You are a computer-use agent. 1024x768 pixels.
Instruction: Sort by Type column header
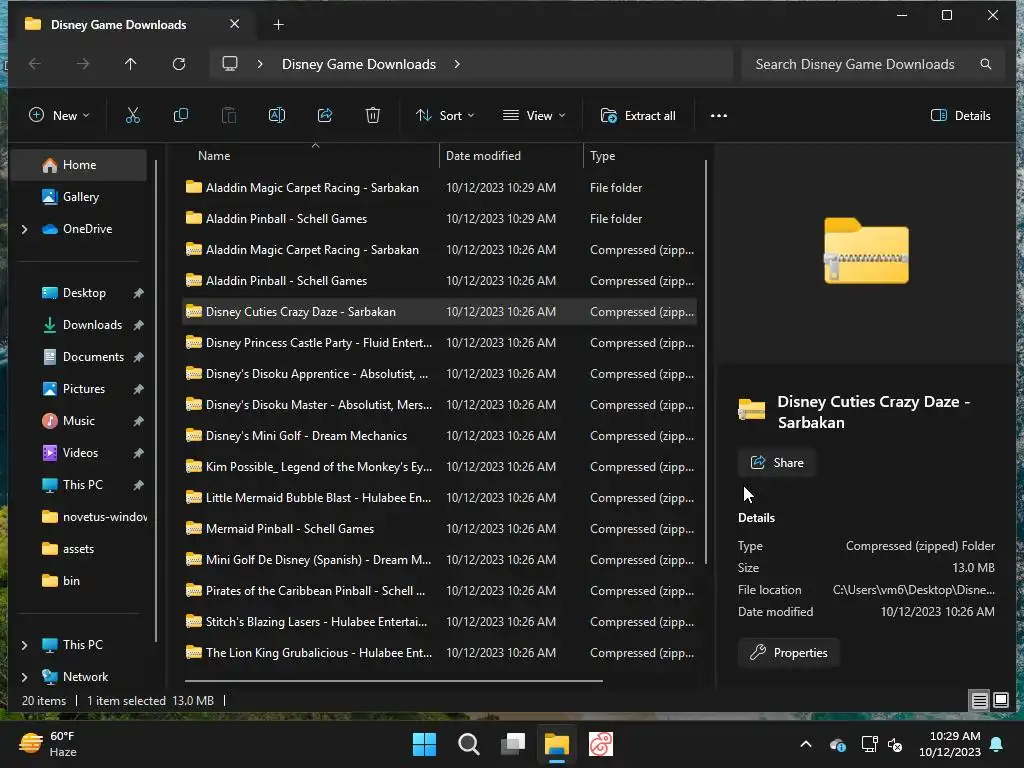[x=643, y=156]
